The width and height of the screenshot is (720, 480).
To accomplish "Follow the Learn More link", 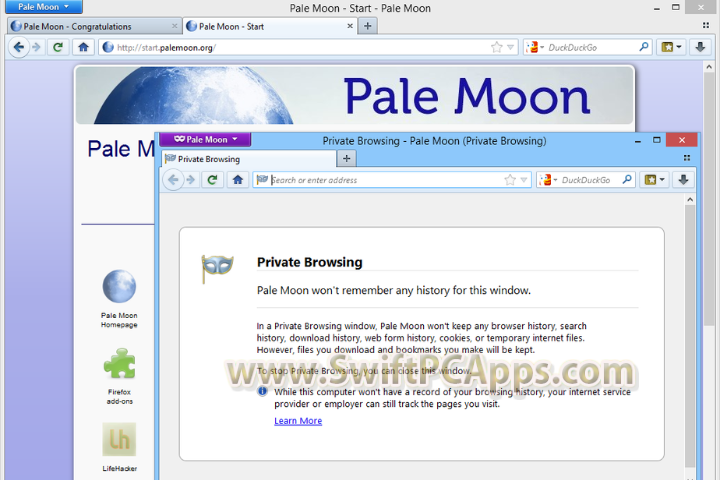I will click(298, 421).
